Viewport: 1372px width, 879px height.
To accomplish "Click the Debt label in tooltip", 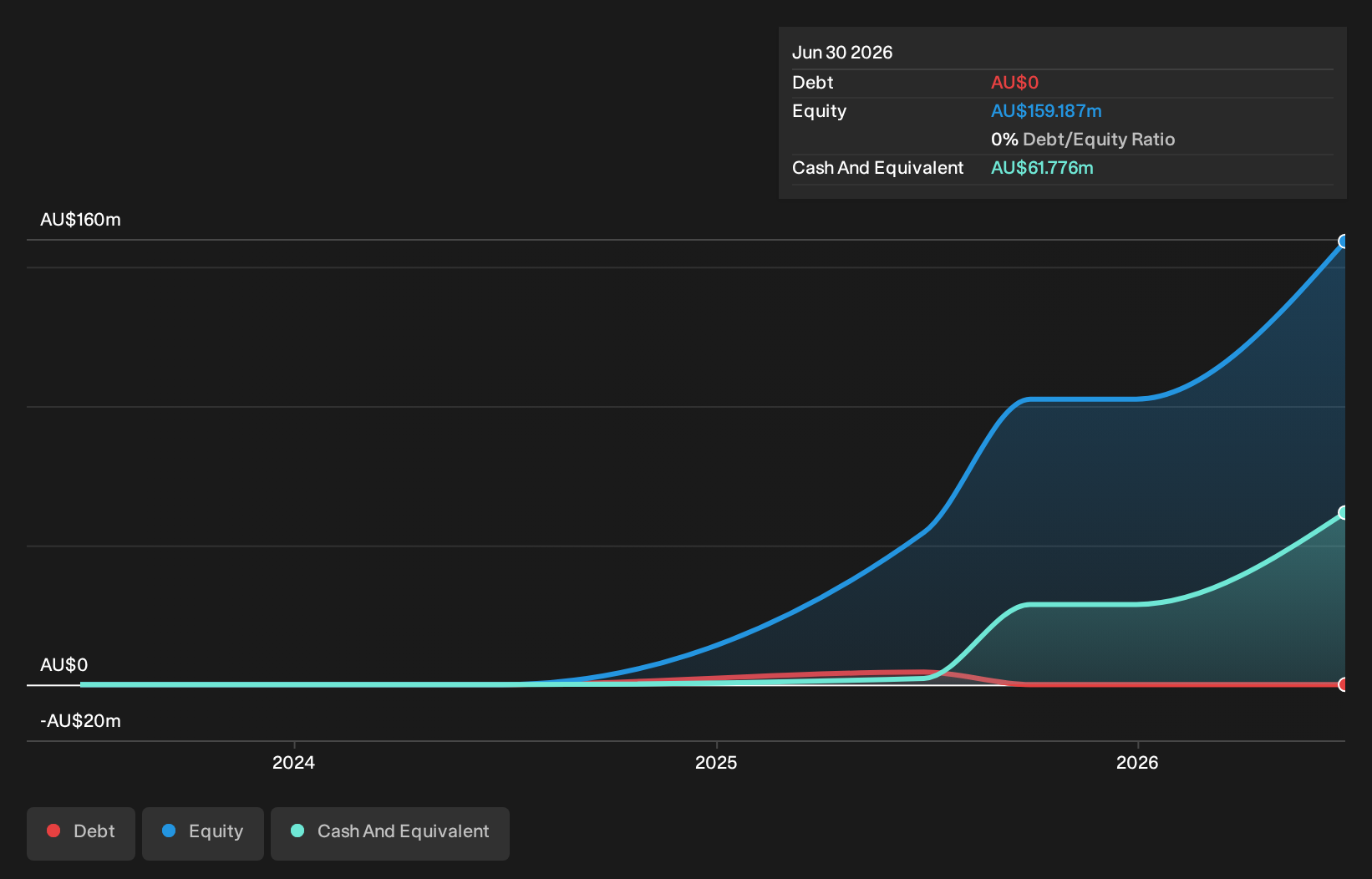I will click(813, 83).
